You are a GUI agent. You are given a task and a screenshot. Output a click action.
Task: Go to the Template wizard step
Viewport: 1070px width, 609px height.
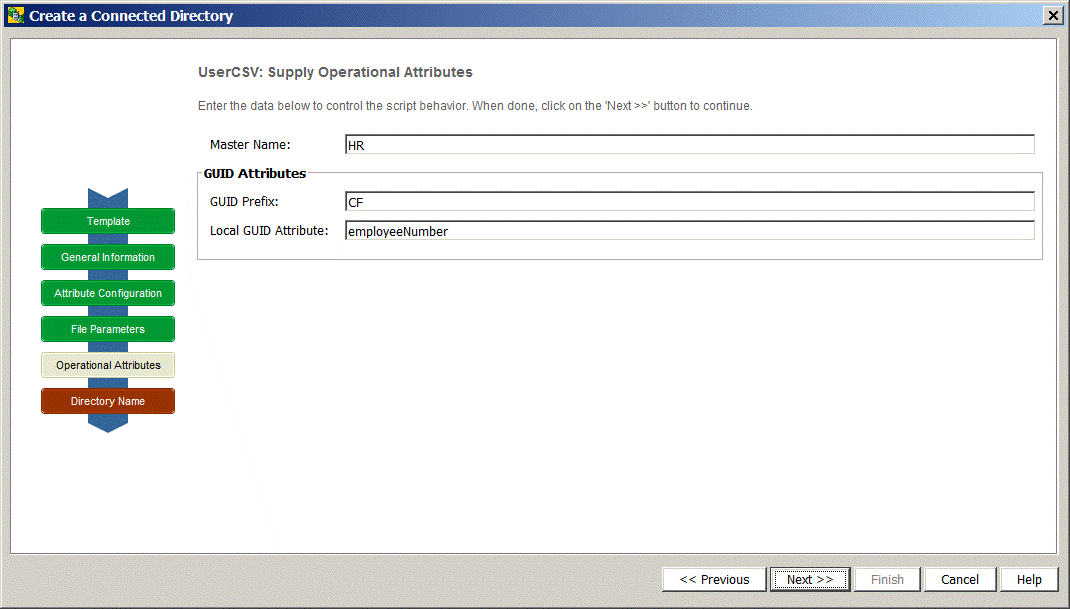(108, 221)
